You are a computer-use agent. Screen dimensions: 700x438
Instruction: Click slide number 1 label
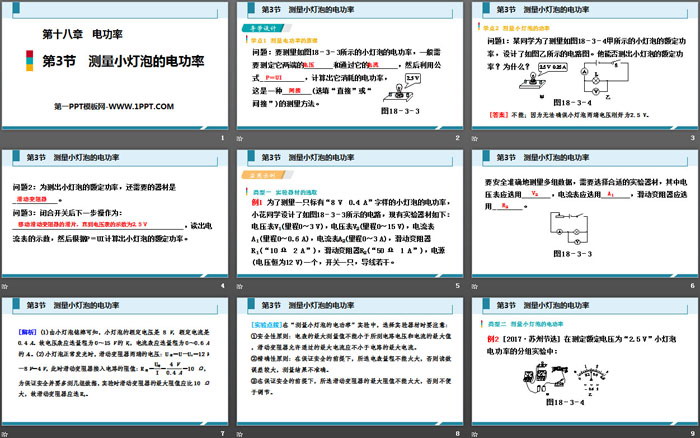click(x=222, y=138)
